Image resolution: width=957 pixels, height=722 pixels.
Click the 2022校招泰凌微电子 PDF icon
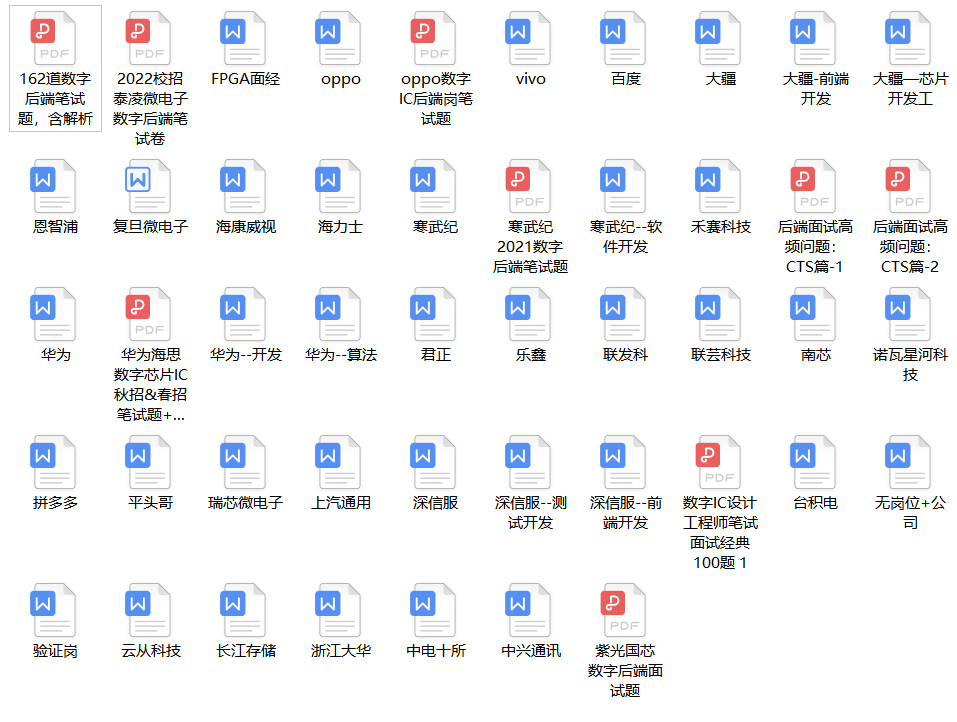[148, 38]
